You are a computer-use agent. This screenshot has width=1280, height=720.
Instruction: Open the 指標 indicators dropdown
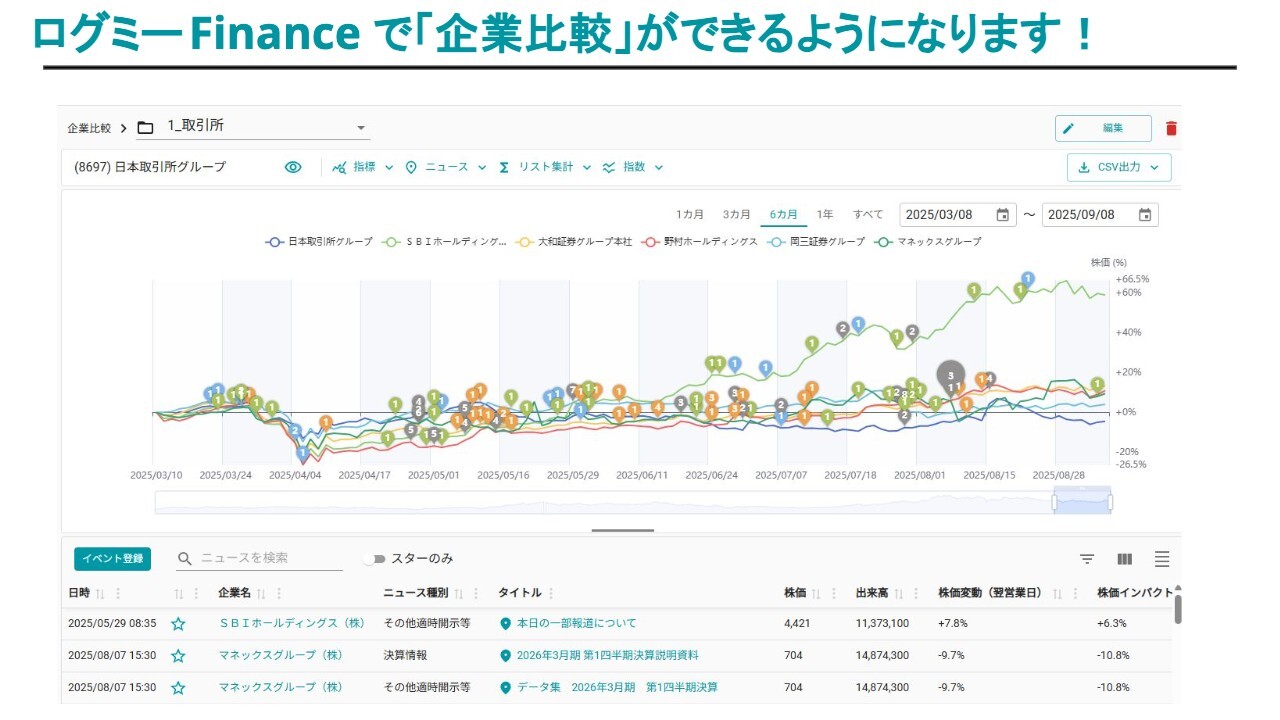tap(364, 167)
